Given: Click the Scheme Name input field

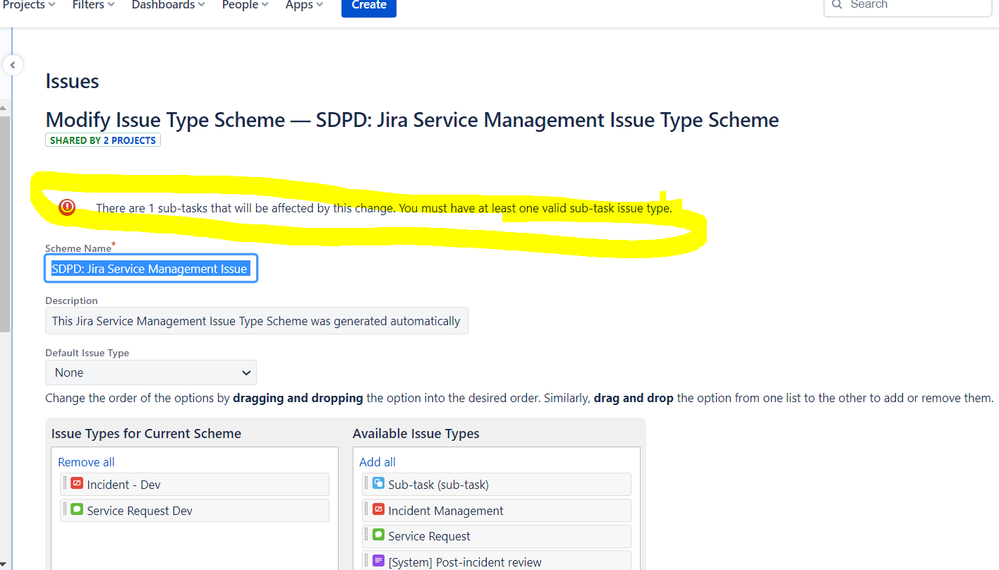Looking at the screenshot, I should pyautogui.click(x=151, y=268).
